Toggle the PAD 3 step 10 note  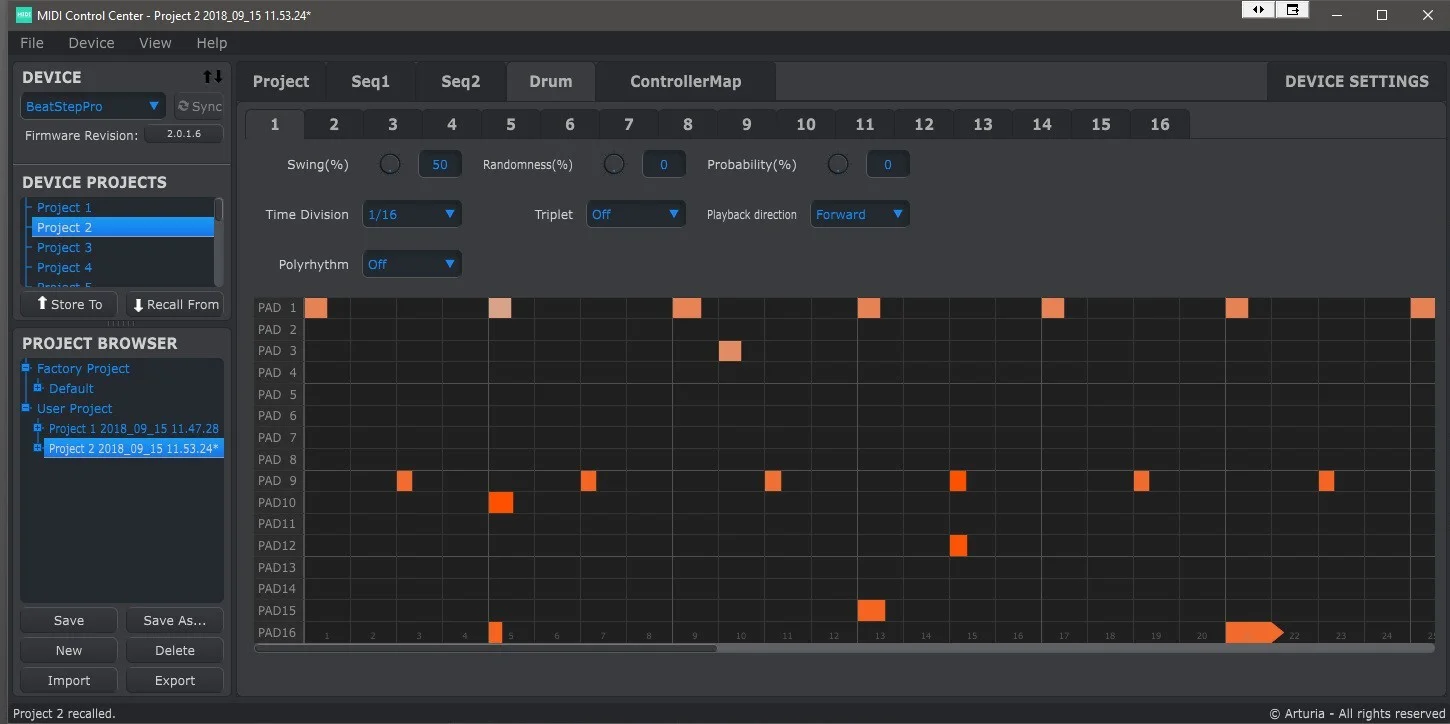pyautogui.click(x=730, y=351)
